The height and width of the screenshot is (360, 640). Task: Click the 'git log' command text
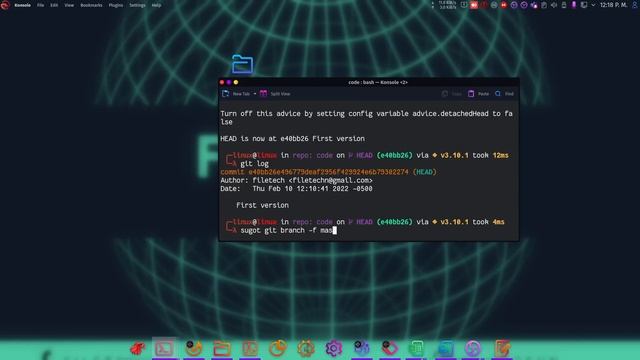click(x=254, y=164)
